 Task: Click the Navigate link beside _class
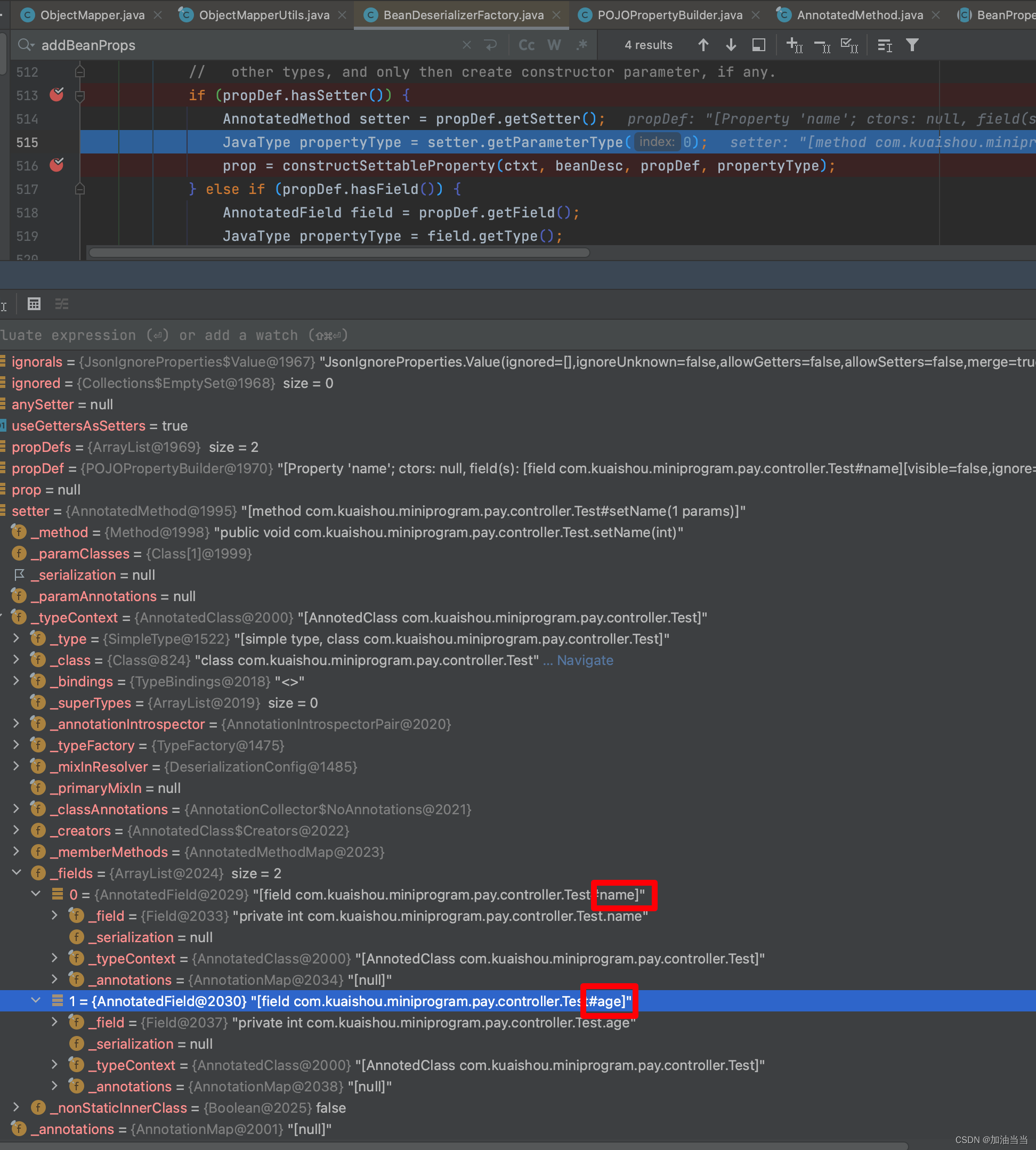585,660
